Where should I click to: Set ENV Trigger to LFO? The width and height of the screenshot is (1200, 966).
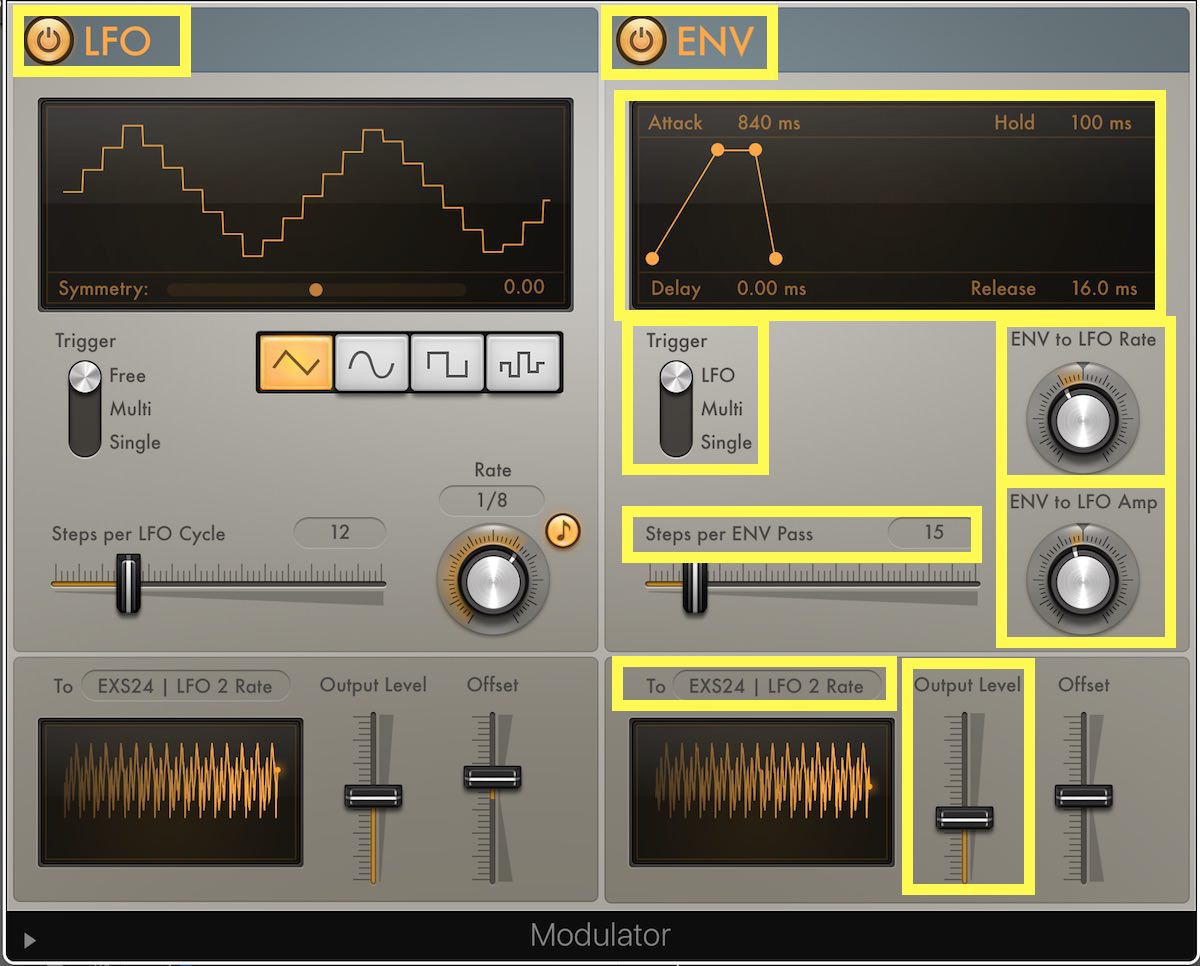pos(718,375)
